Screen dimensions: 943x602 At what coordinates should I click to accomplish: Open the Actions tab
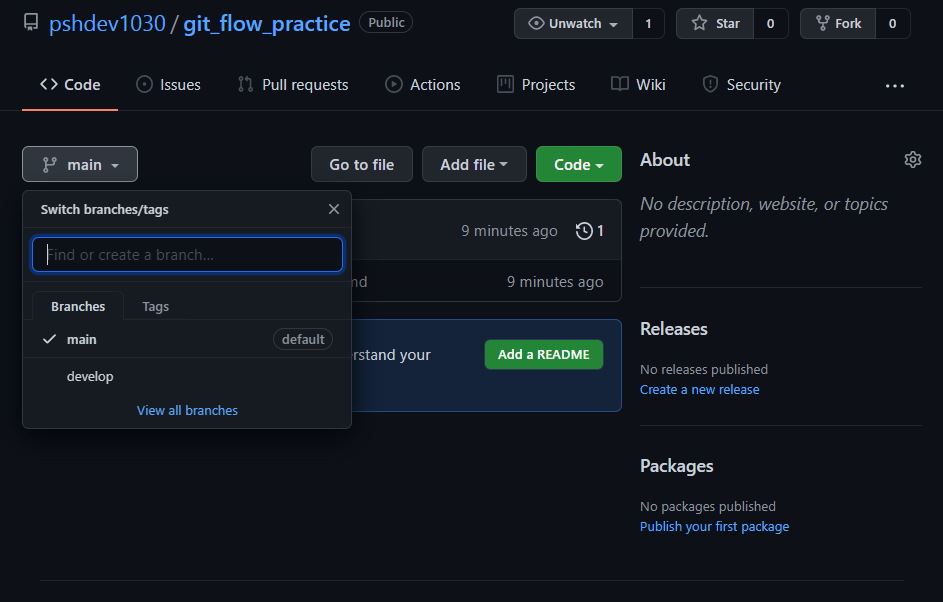(x=423, y=85)
